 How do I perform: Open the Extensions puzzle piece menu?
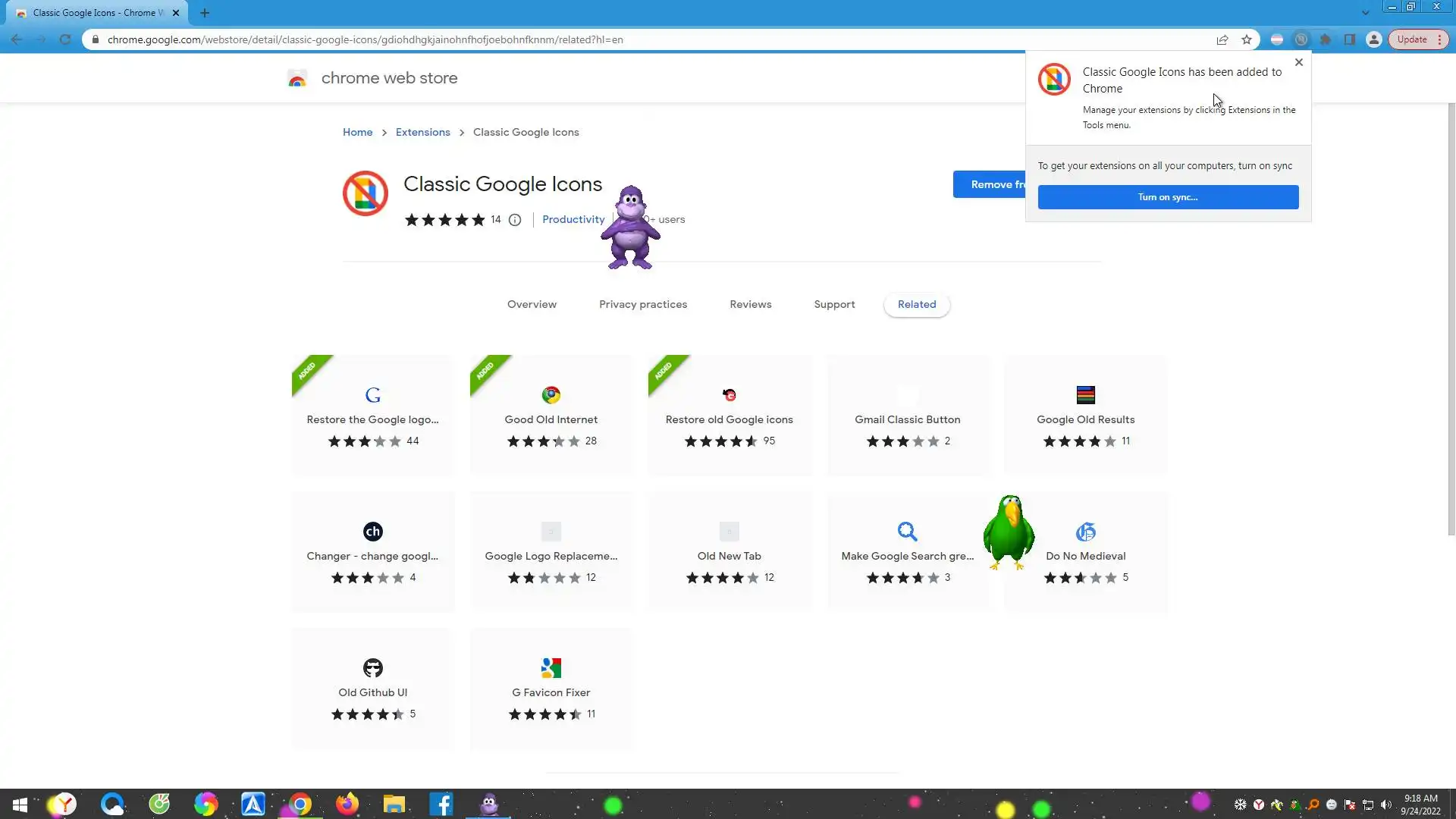click(x=1326, y=39)
